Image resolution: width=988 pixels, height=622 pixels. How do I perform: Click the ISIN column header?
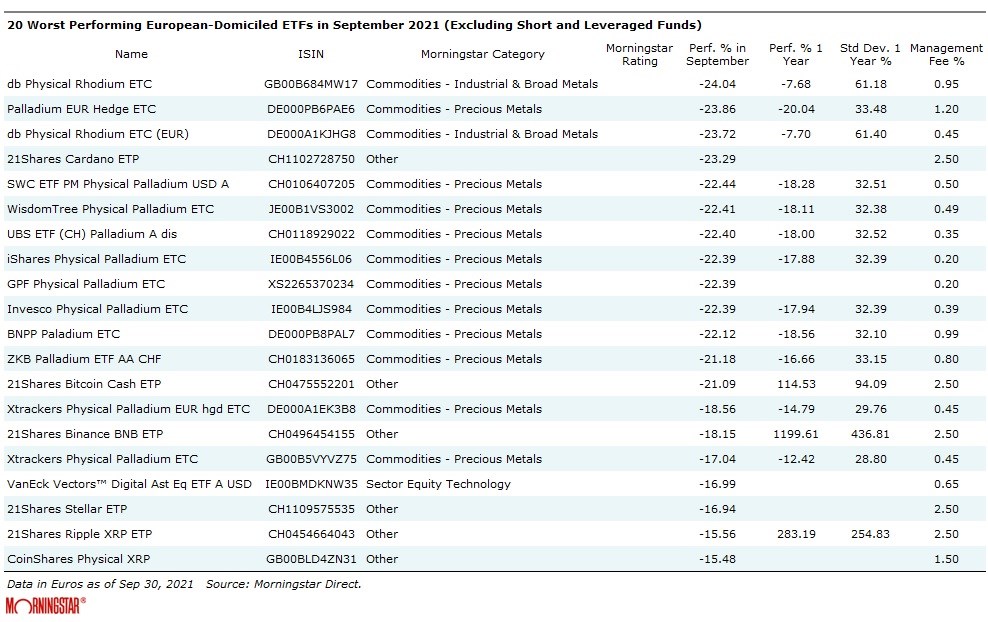coord(311,54)
